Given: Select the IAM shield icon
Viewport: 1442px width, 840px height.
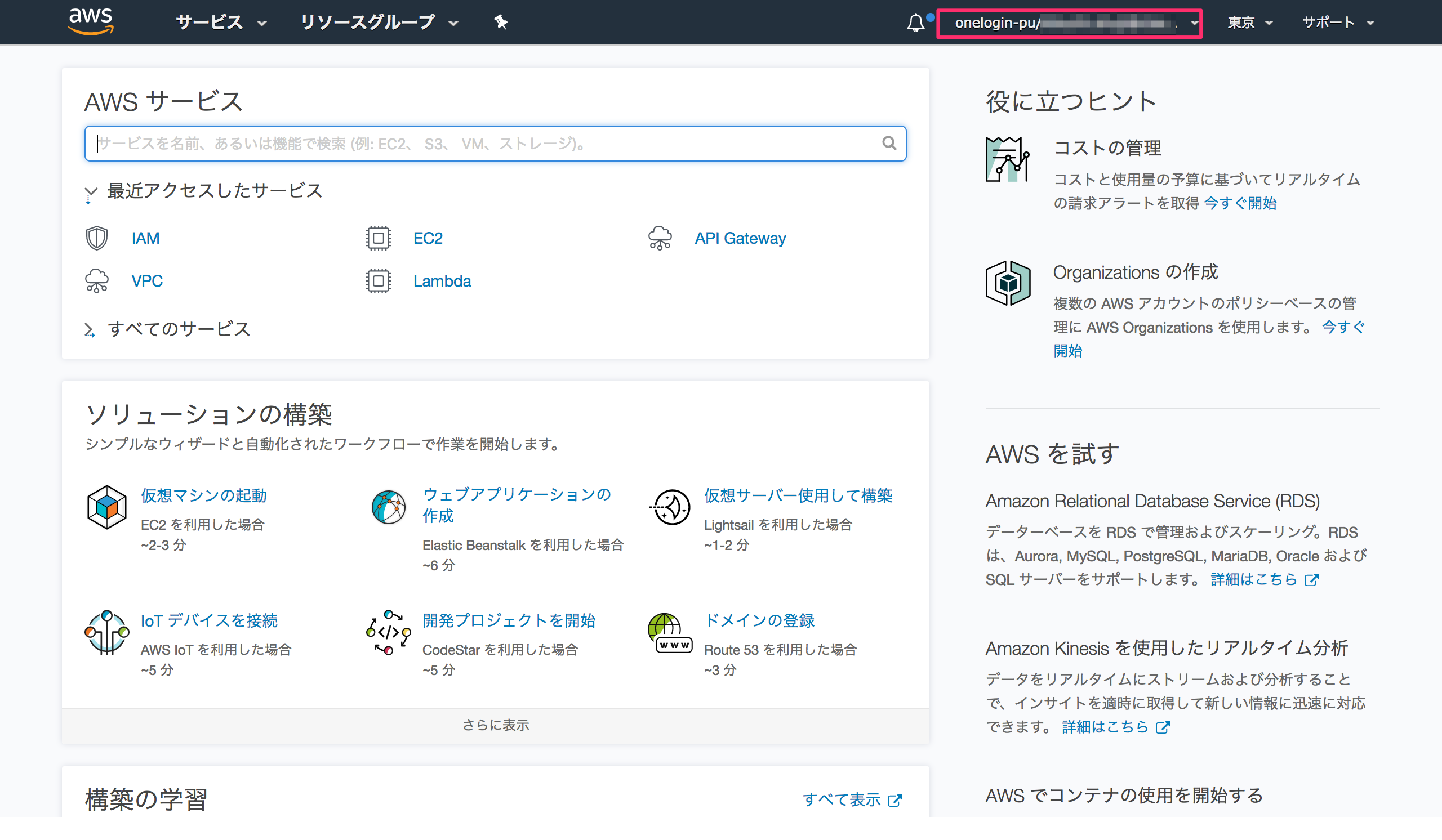Looking at the screenshot, I should point(97,237).
